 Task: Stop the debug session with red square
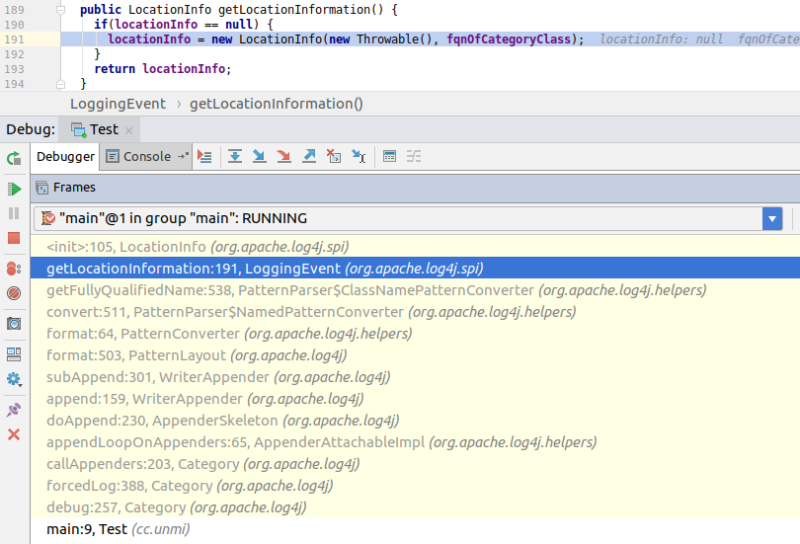pyautogui.click(x=14, y=238)
